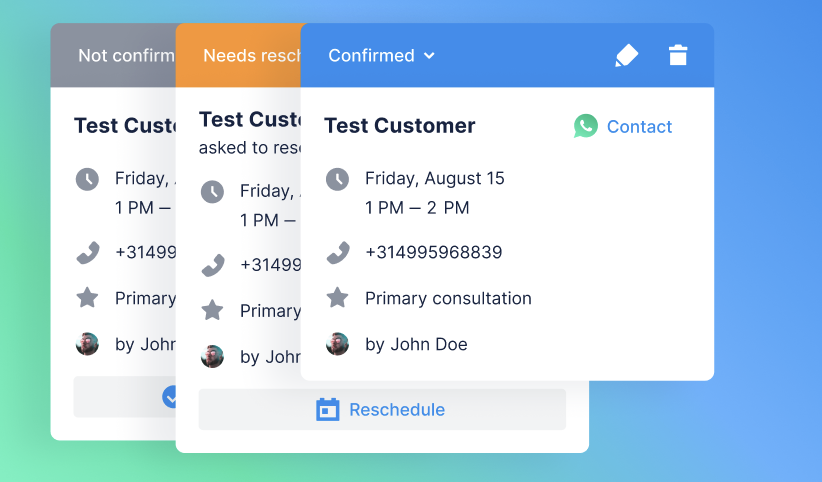The height and width of the screenshot is (482, 822).
Task: Open the Confirmed status dropdown
Action: coord(381,56)
